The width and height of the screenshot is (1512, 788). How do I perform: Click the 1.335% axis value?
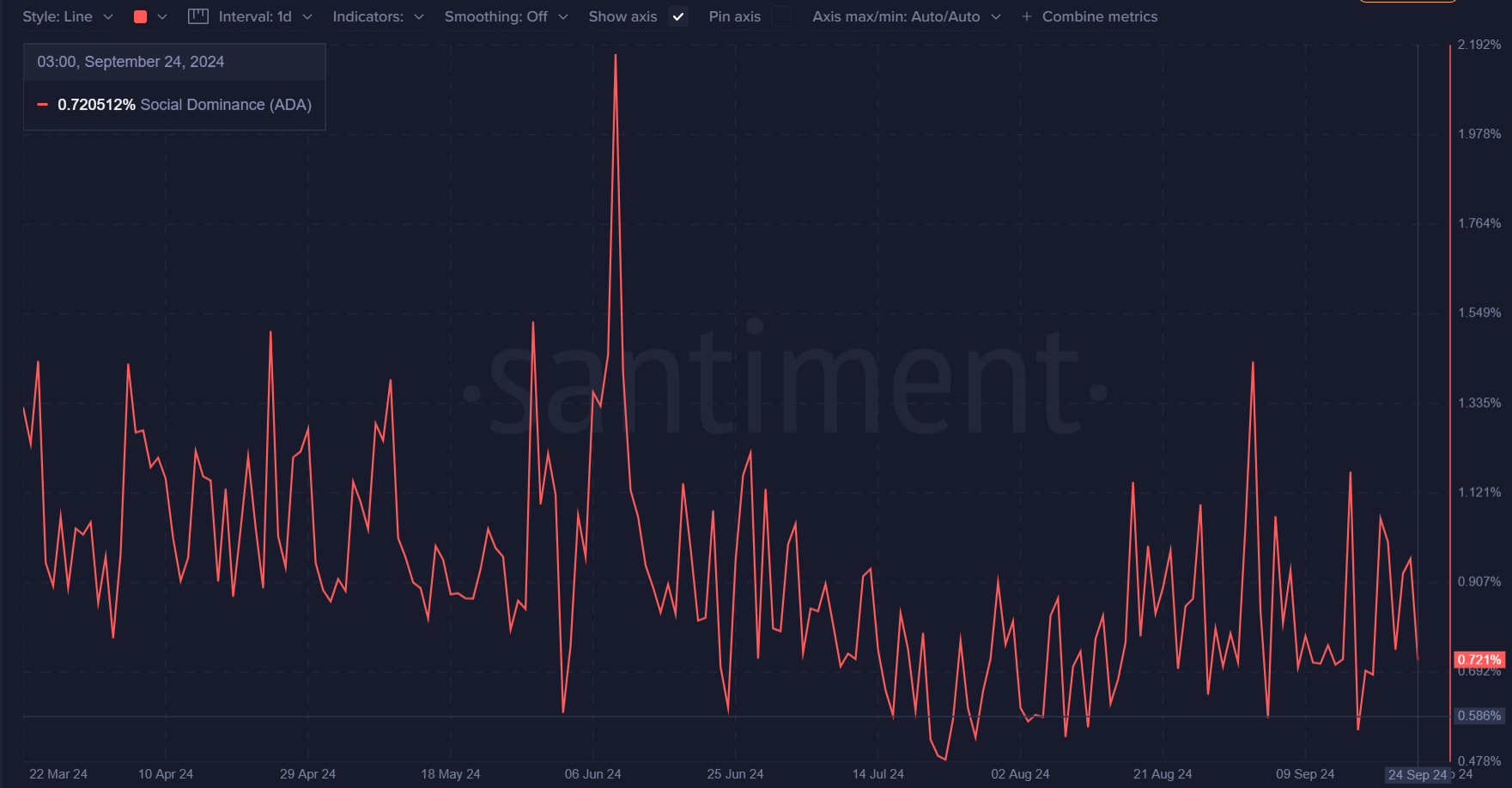click(1479, 403)
